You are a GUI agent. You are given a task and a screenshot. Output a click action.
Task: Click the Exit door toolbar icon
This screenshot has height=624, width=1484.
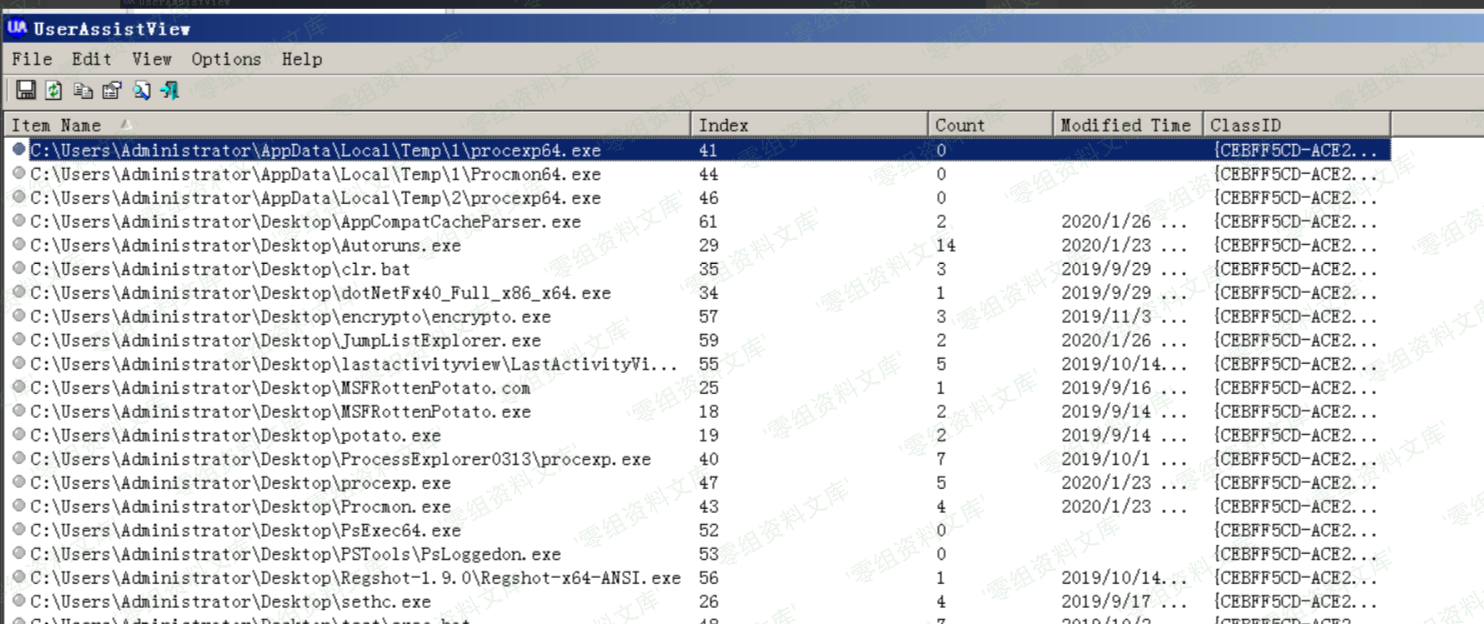170,90
